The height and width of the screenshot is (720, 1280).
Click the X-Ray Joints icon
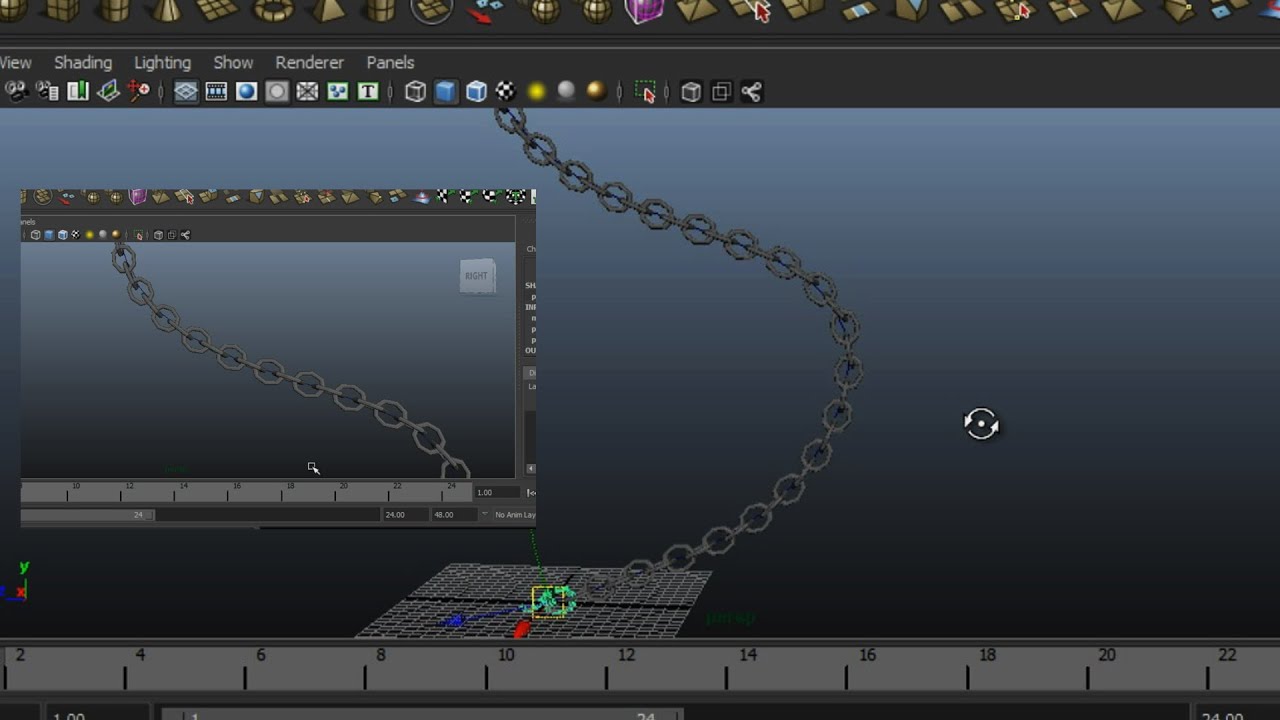pyautogui.click(x=751, y=92)
